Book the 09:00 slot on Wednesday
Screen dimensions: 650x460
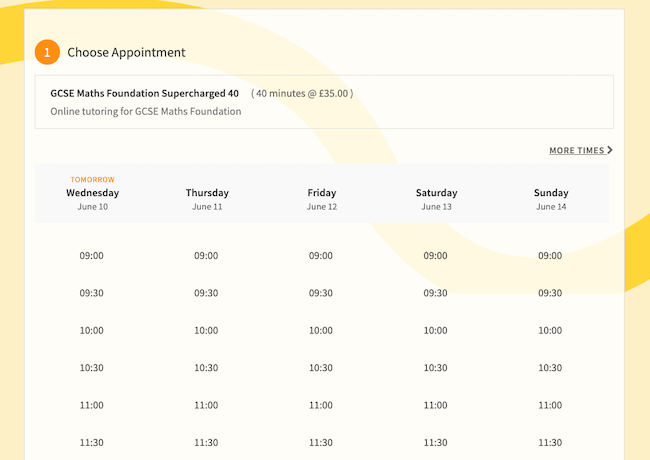click(92, 256)
